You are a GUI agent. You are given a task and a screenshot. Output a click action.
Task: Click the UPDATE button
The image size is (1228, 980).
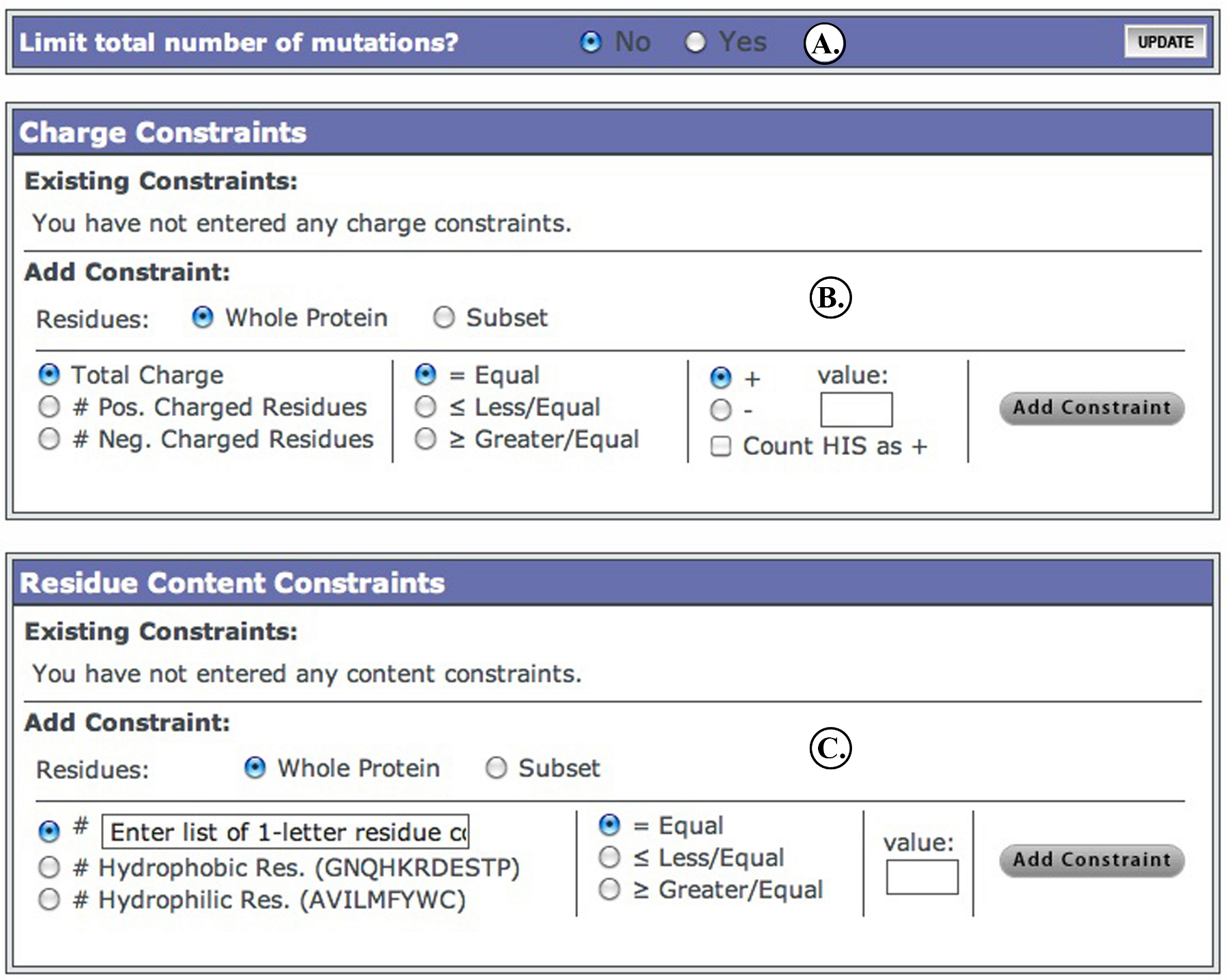point(1165,42)
